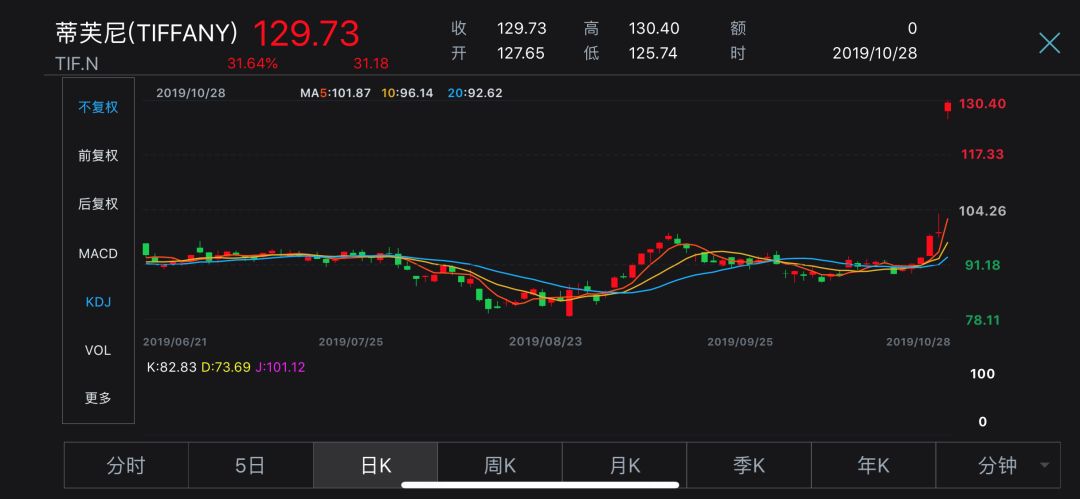Switch to 分时 intraday tab
The image size is (1080, 499).
126,466
